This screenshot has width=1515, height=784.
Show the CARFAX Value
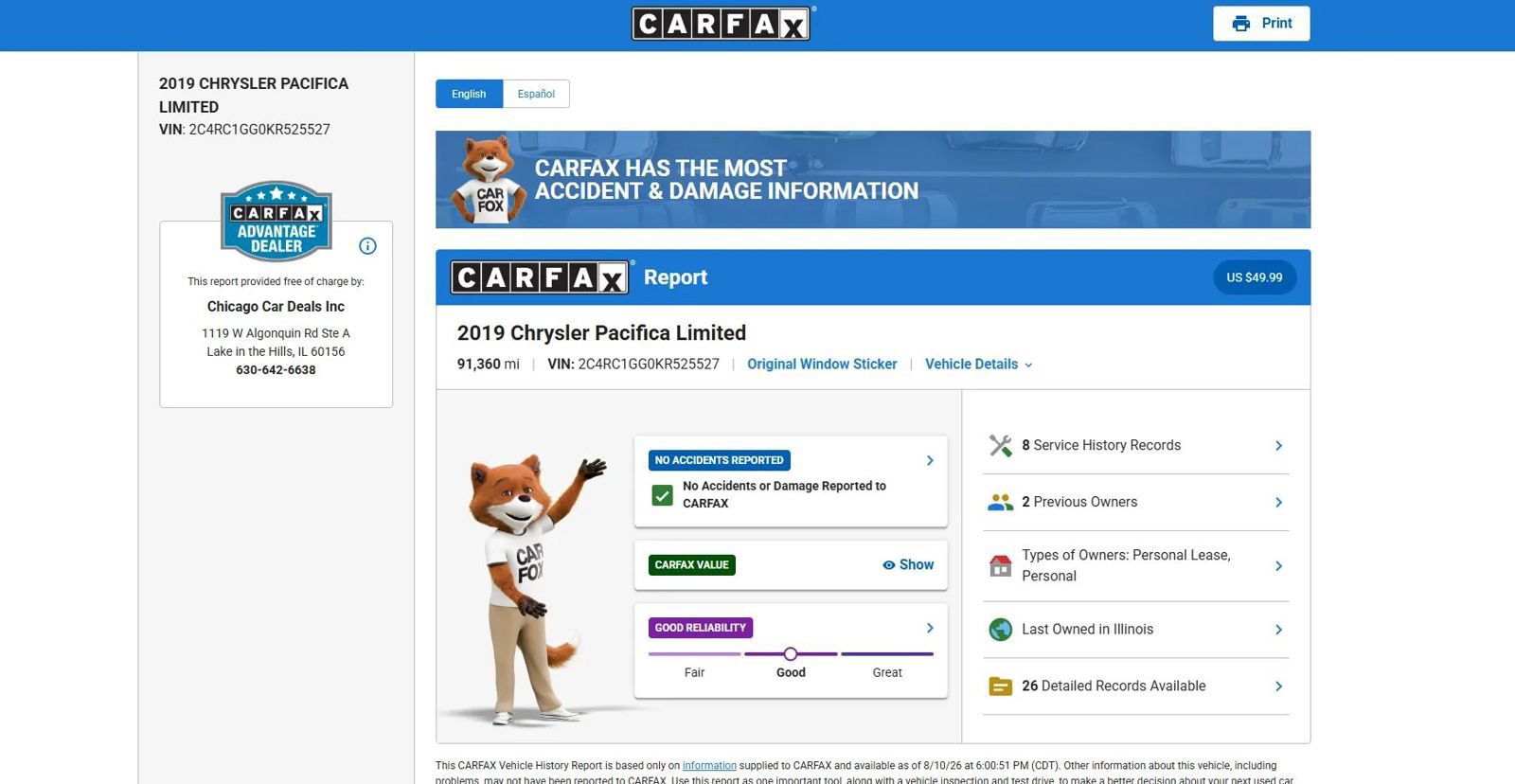908,565
